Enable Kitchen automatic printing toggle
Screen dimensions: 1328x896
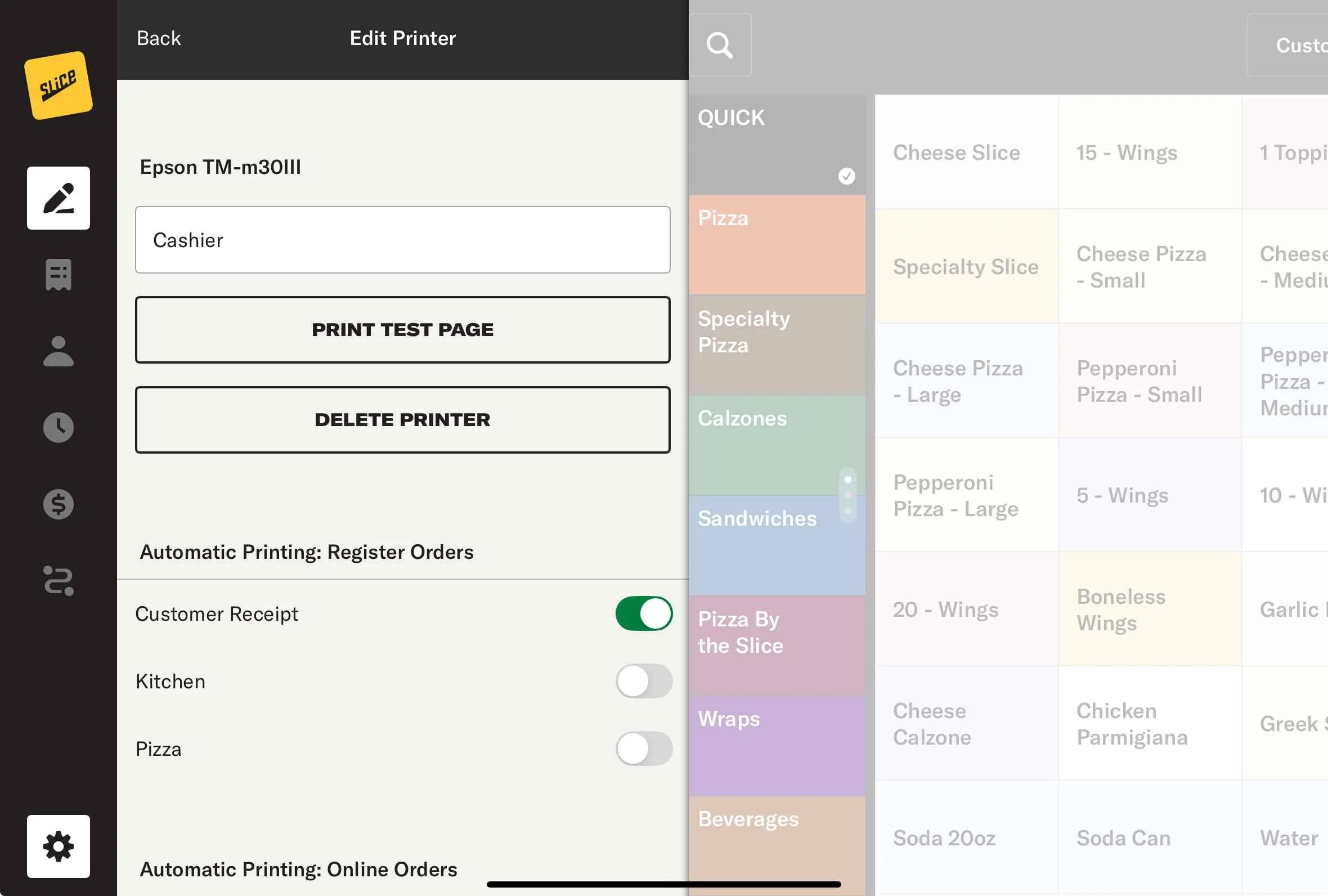644,681
